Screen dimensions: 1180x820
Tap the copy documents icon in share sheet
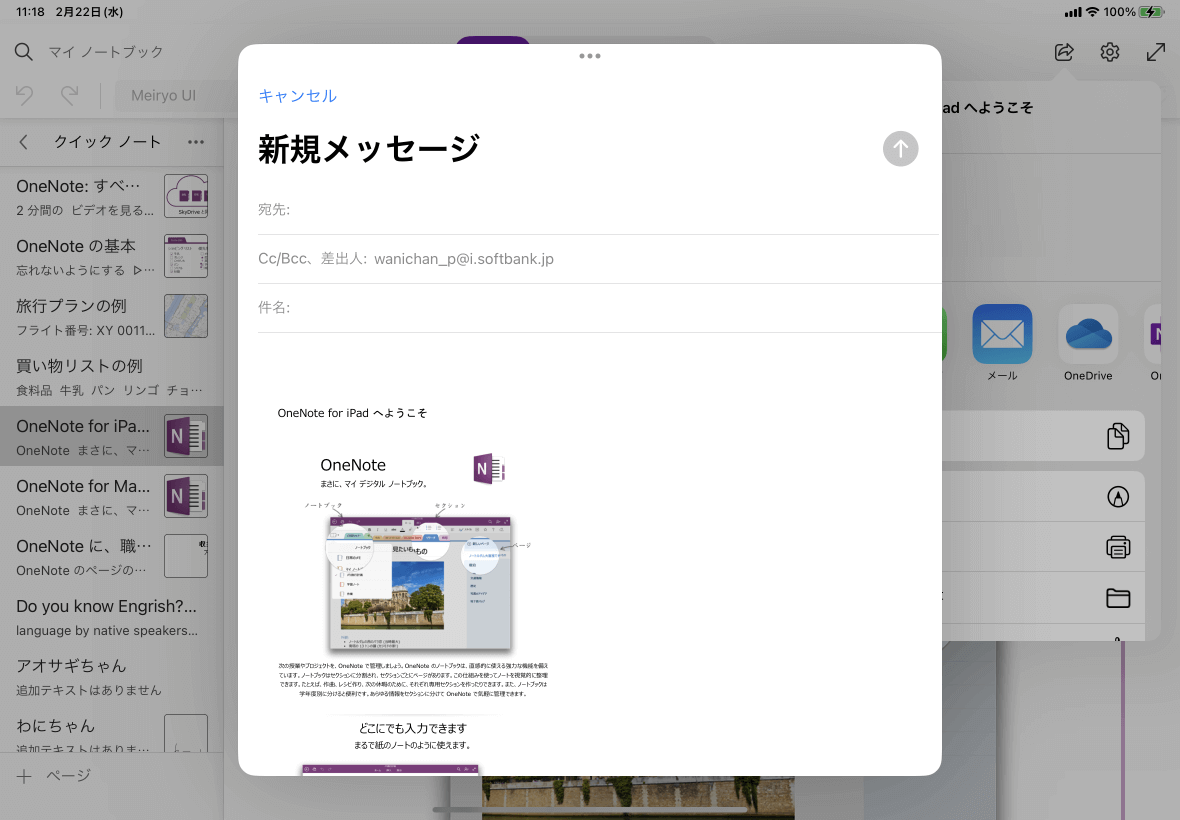point(1118,436)
